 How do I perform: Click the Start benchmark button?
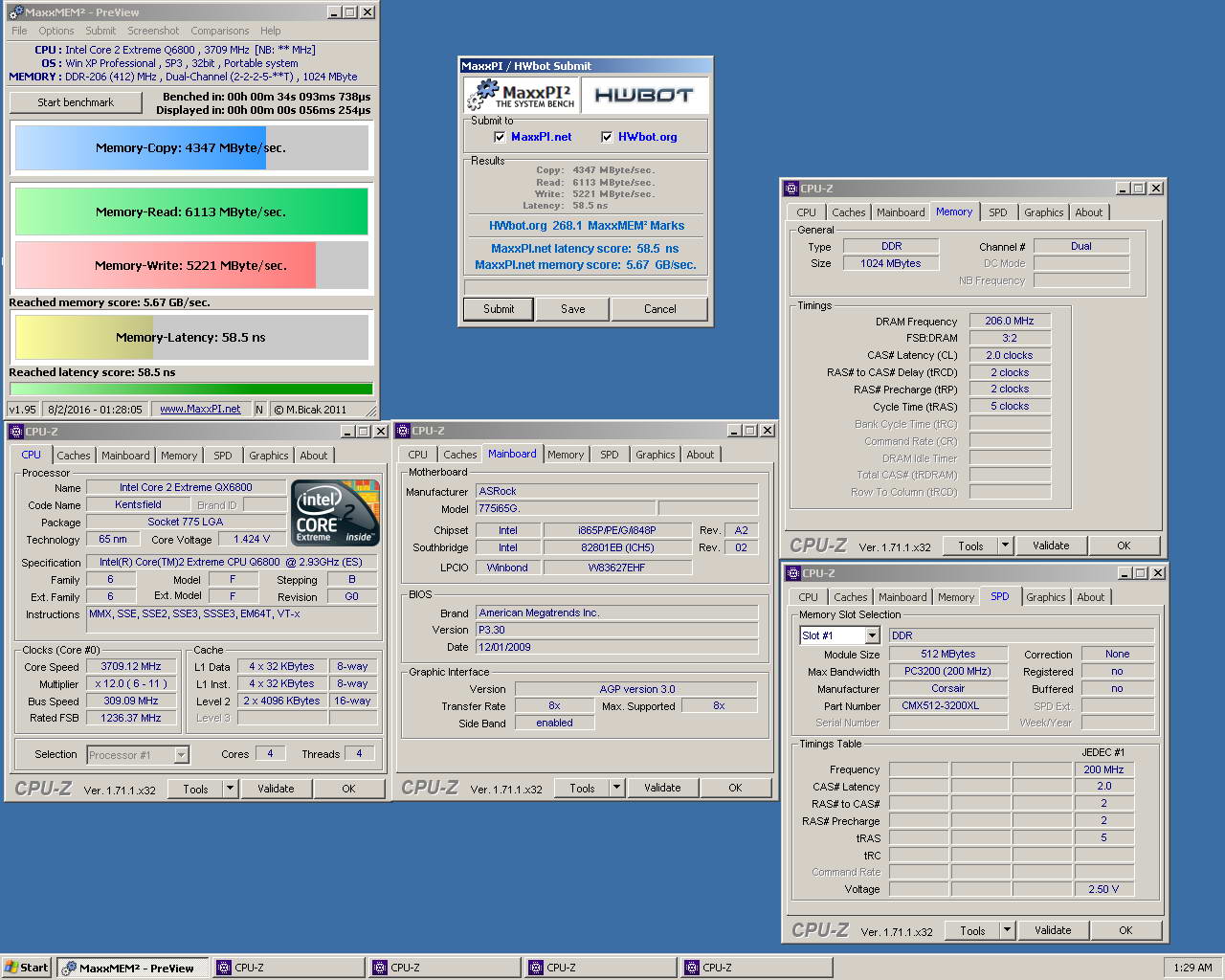[x=76, y=102]
